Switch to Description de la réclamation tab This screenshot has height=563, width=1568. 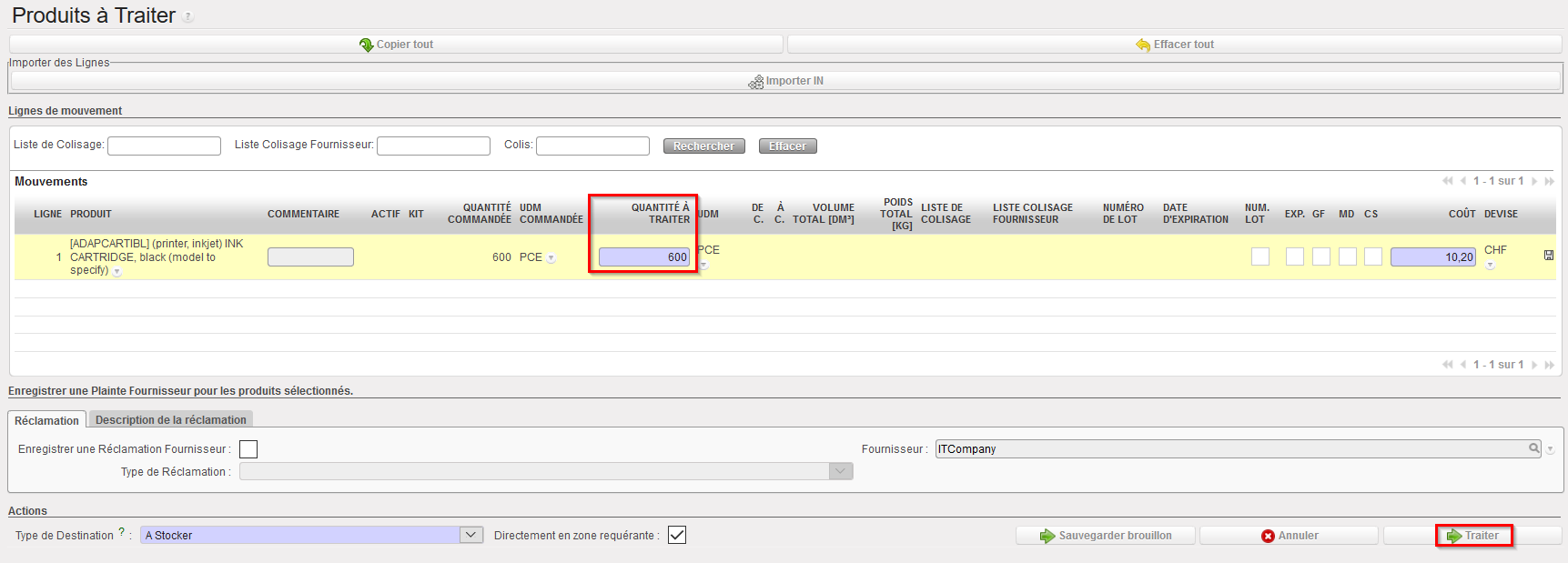click(x=171, y=419)
